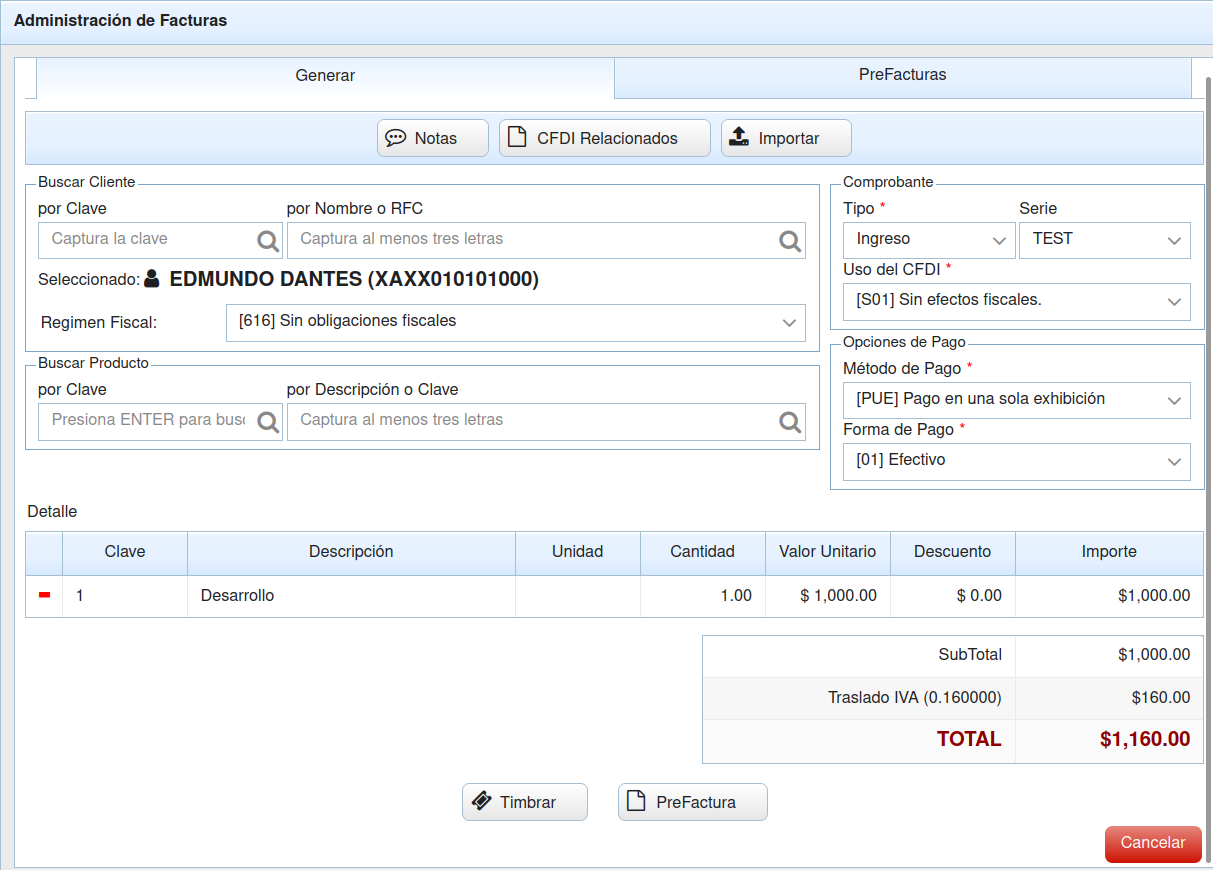1213x870 pixels.
Task: Open the Serie dropdown showing TEST
Action: [1105, 240]
